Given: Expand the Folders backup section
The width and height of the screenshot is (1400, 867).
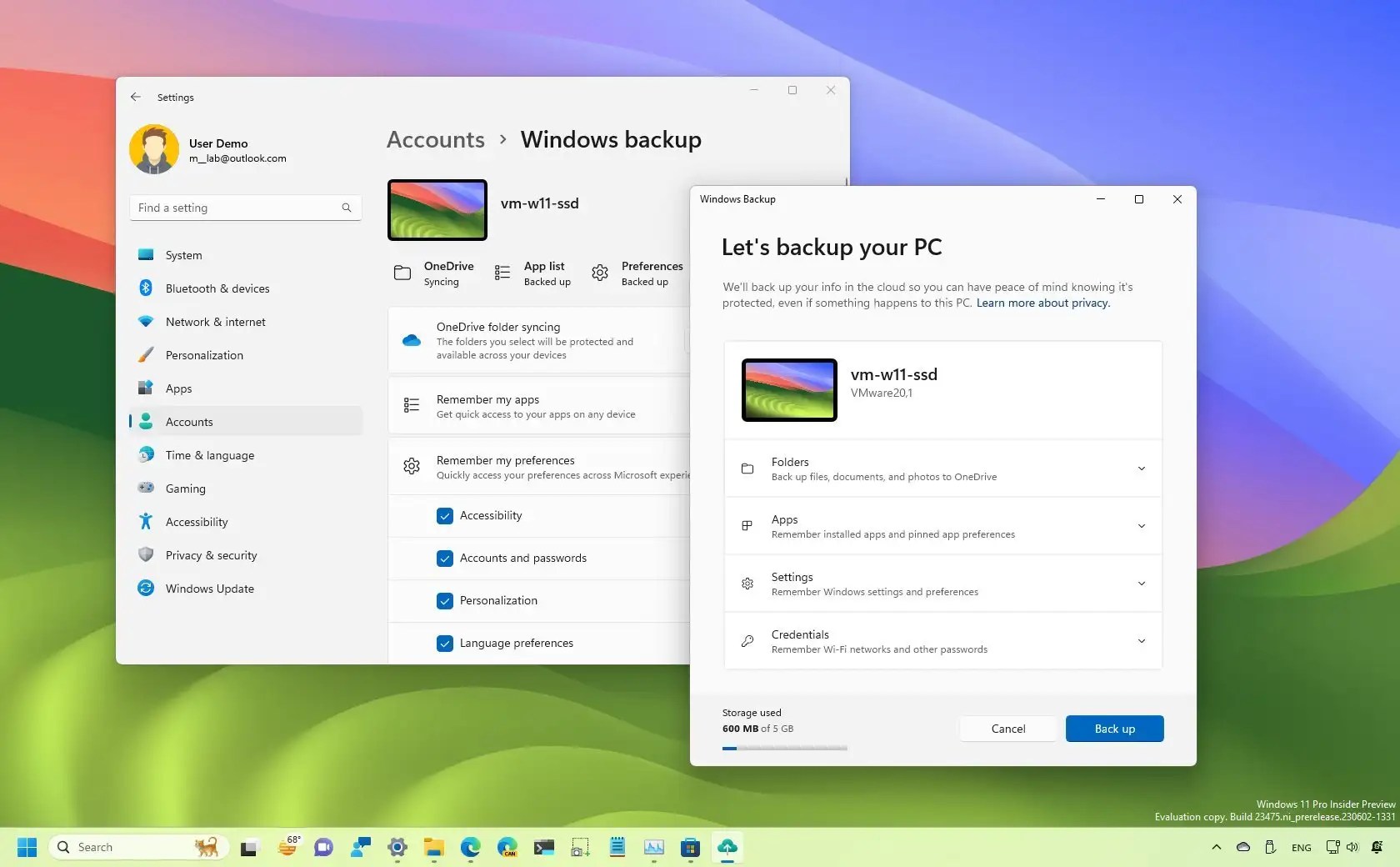Looking at the screenshot, I should pos(1141,469).
